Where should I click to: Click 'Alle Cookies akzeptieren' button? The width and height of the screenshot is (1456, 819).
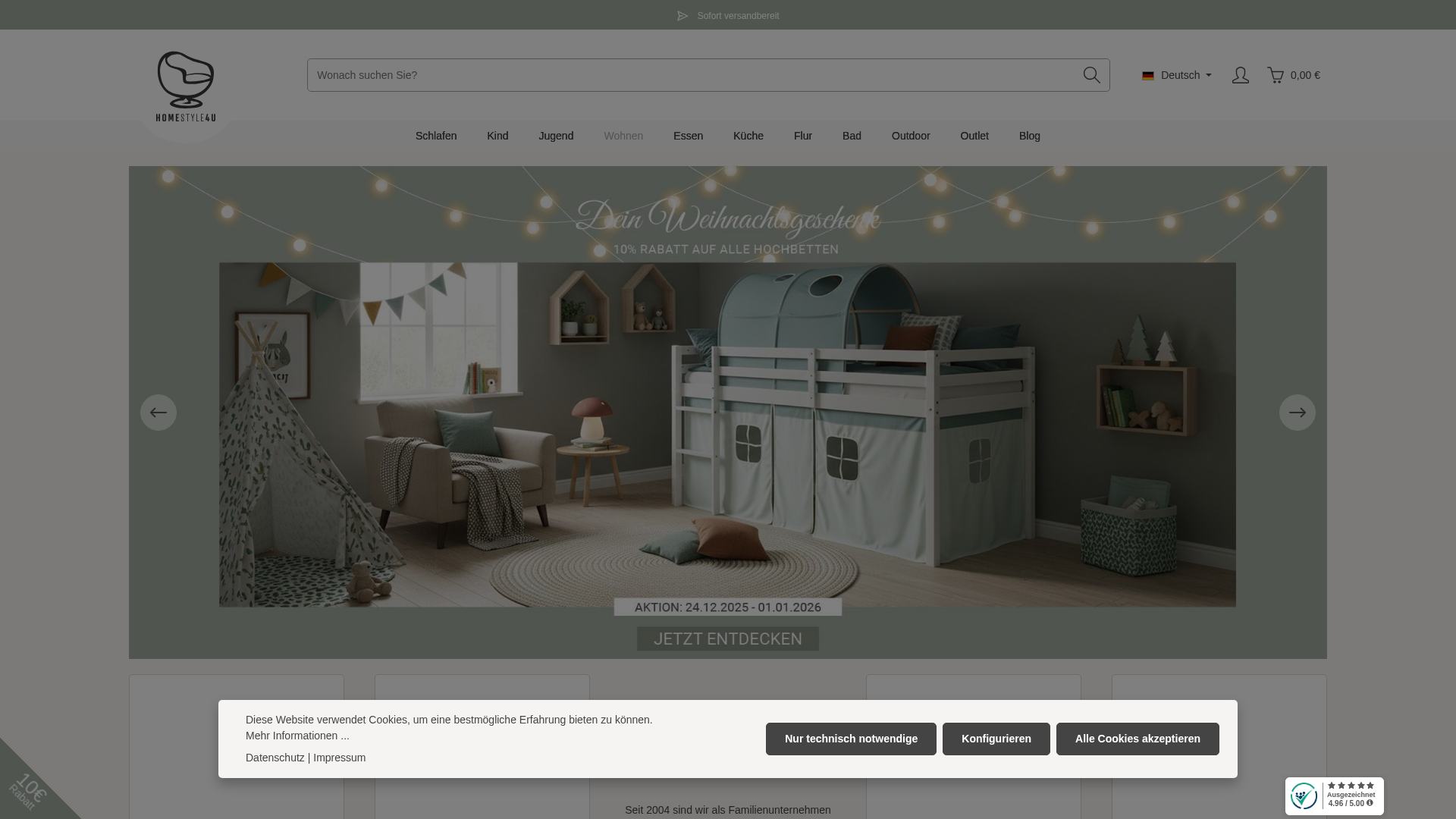point(1137,739)
